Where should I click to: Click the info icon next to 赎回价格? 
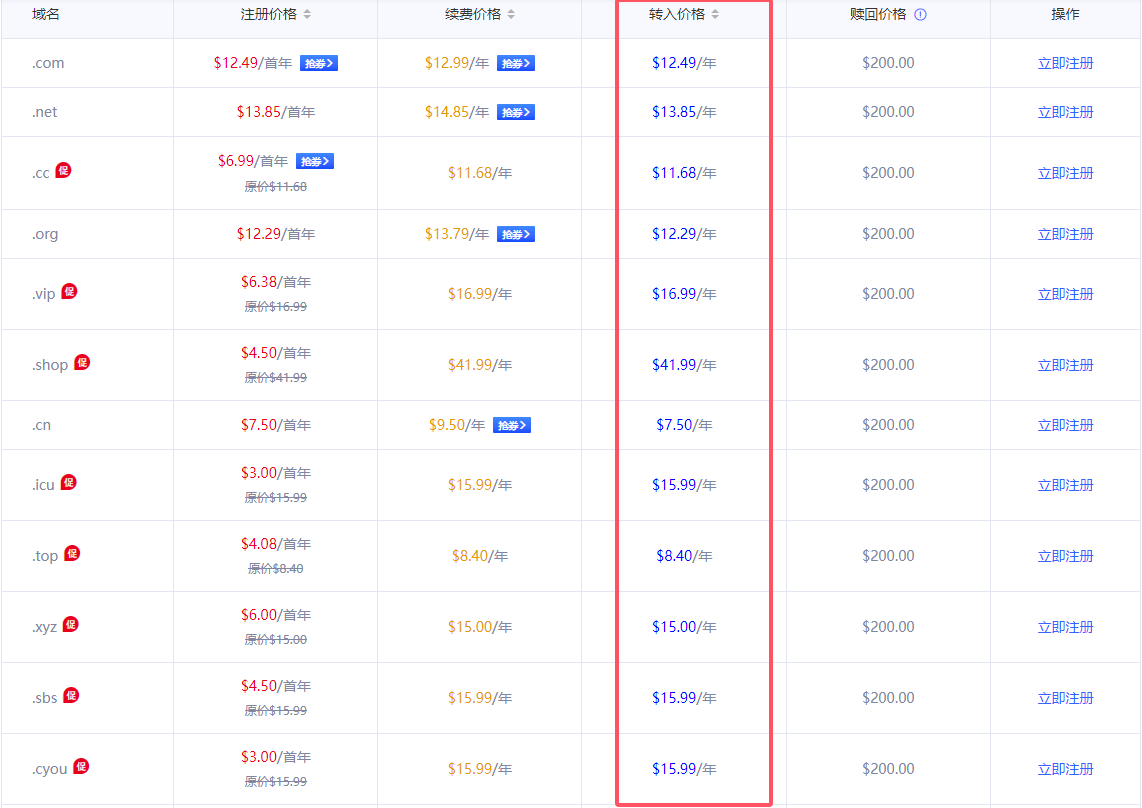pos(921,15)
